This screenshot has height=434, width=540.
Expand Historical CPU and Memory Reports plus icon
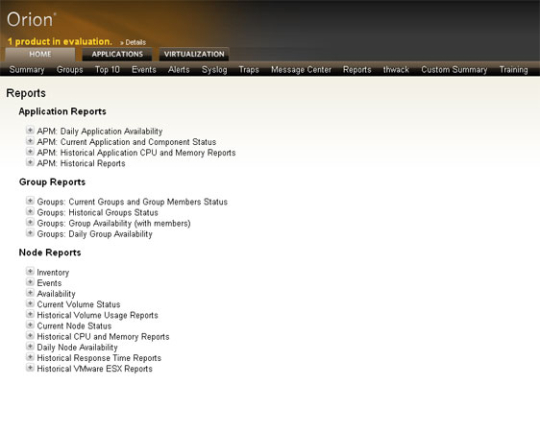(x=30, y=335)
